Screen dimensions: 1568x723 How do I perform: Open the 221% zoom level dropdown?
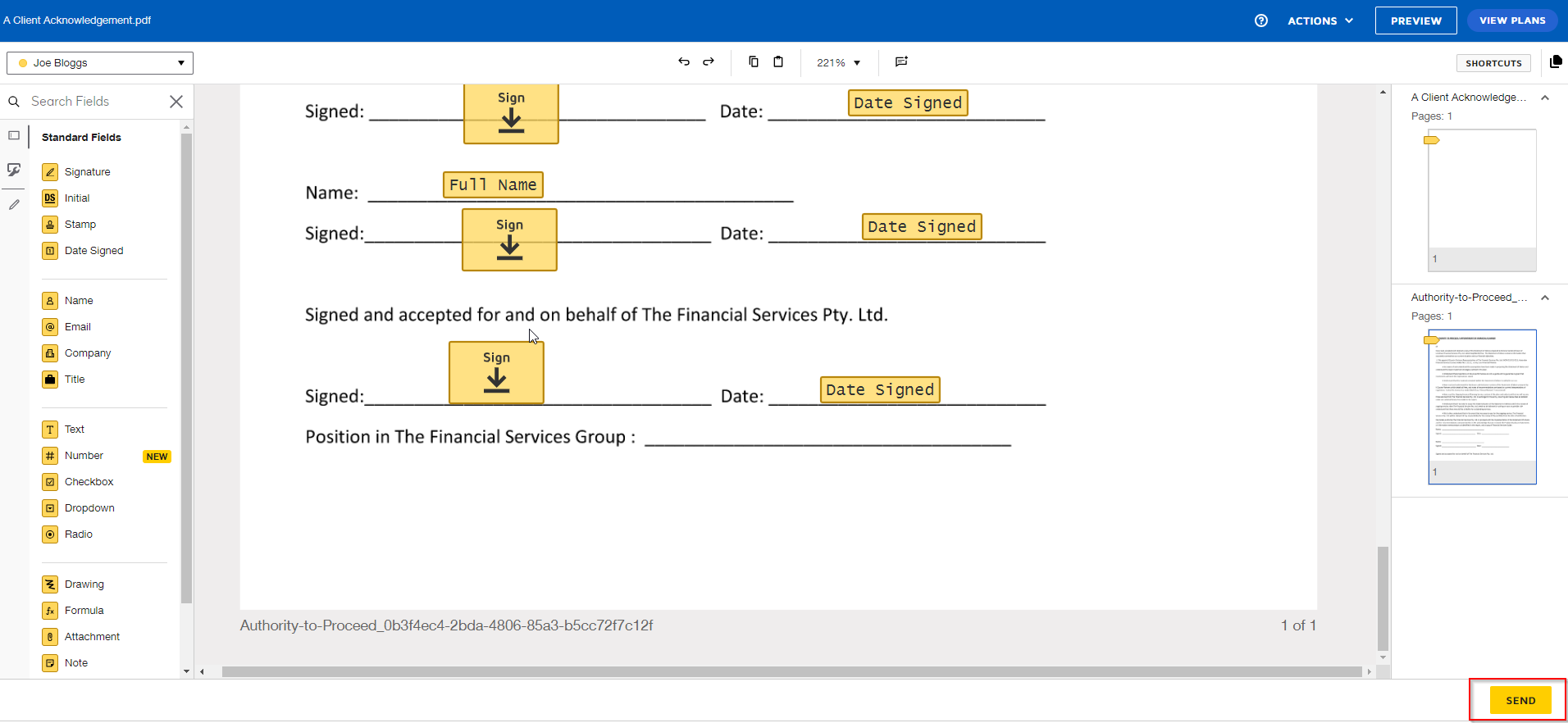click(x=838, y=63)
